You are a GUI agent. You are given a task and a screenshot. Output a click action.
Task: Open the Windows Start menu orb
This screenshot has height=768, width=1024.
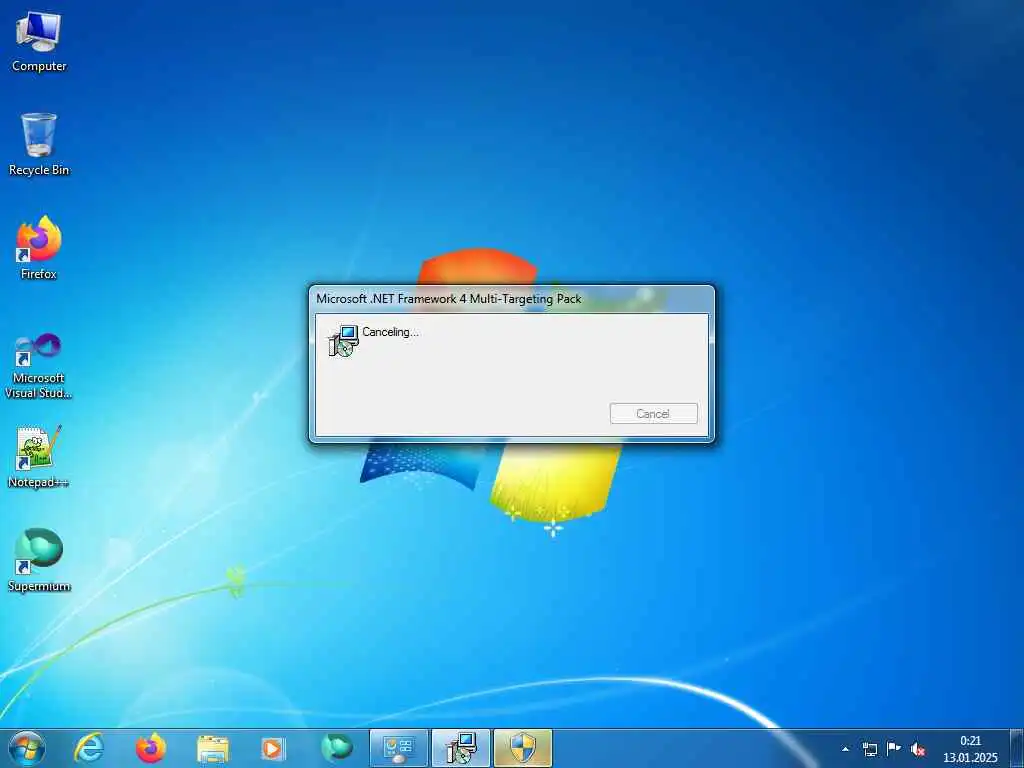click(x=27, y=748)
